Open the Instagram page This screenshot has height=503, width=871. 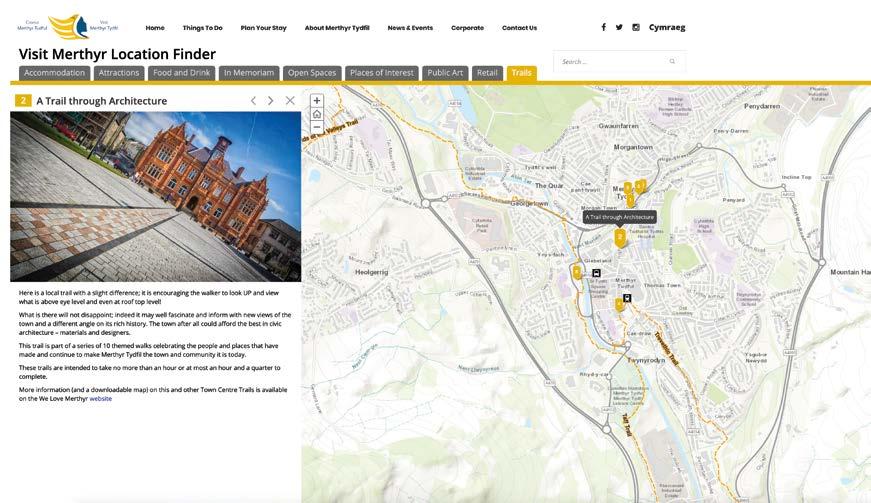635,27
